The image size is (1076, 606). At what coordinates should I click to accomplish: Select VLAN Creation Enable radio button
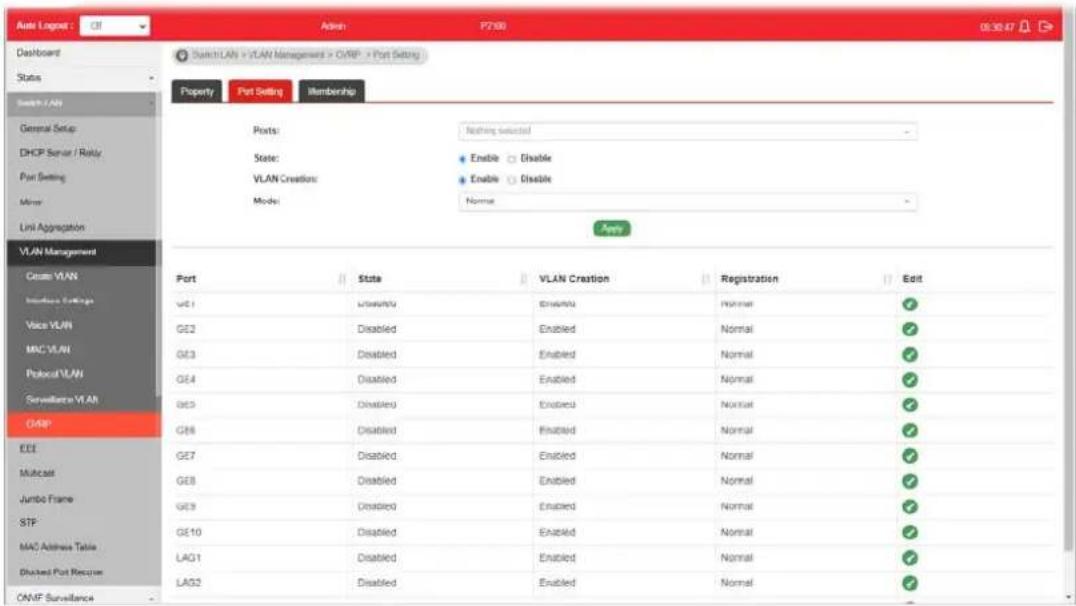click(463, 180)
